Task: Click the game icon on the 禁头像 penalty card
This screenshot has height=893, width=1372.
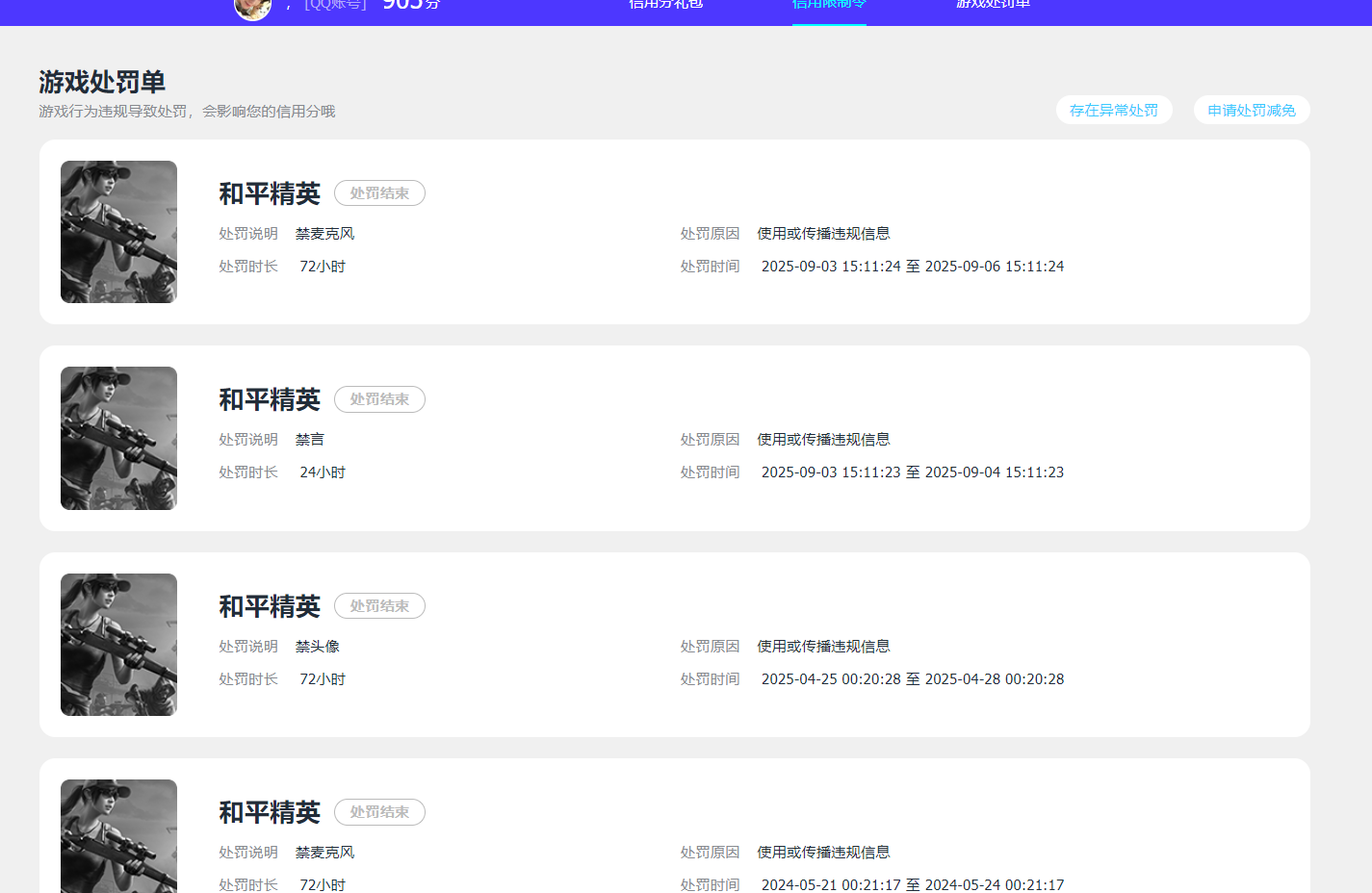Action: pyautogui.click(x=118, y=645)
